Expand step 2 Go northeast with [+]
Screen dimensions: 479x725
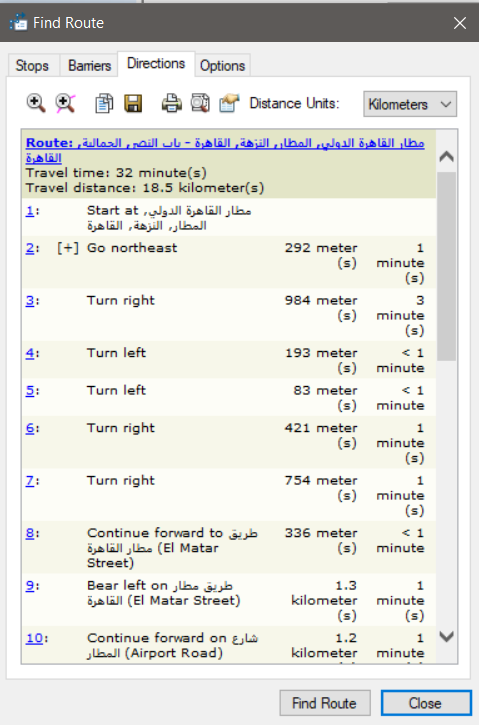68,248
